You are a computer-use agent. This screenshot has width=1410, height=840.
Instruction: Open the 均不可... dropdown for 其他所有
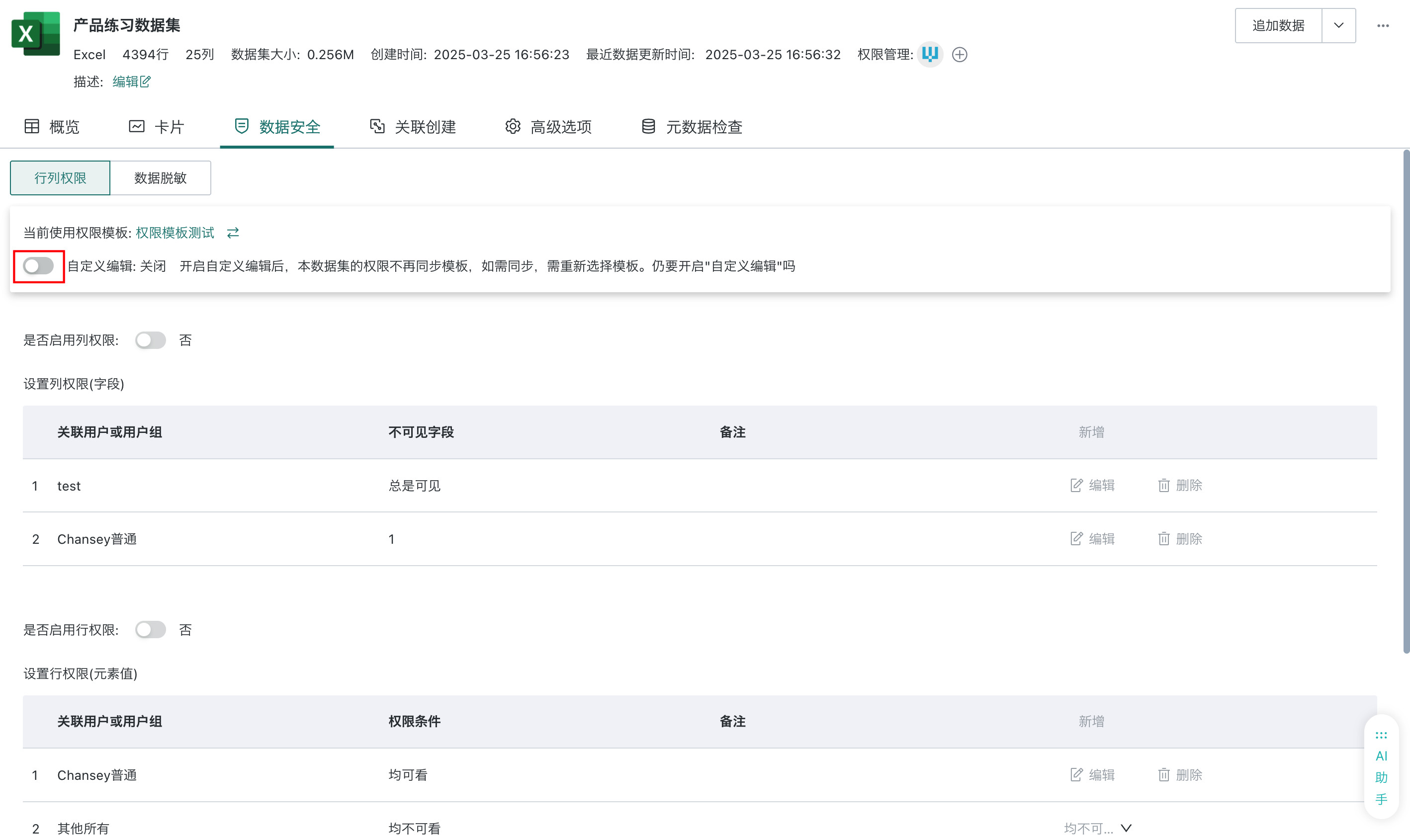(1098, 828)
